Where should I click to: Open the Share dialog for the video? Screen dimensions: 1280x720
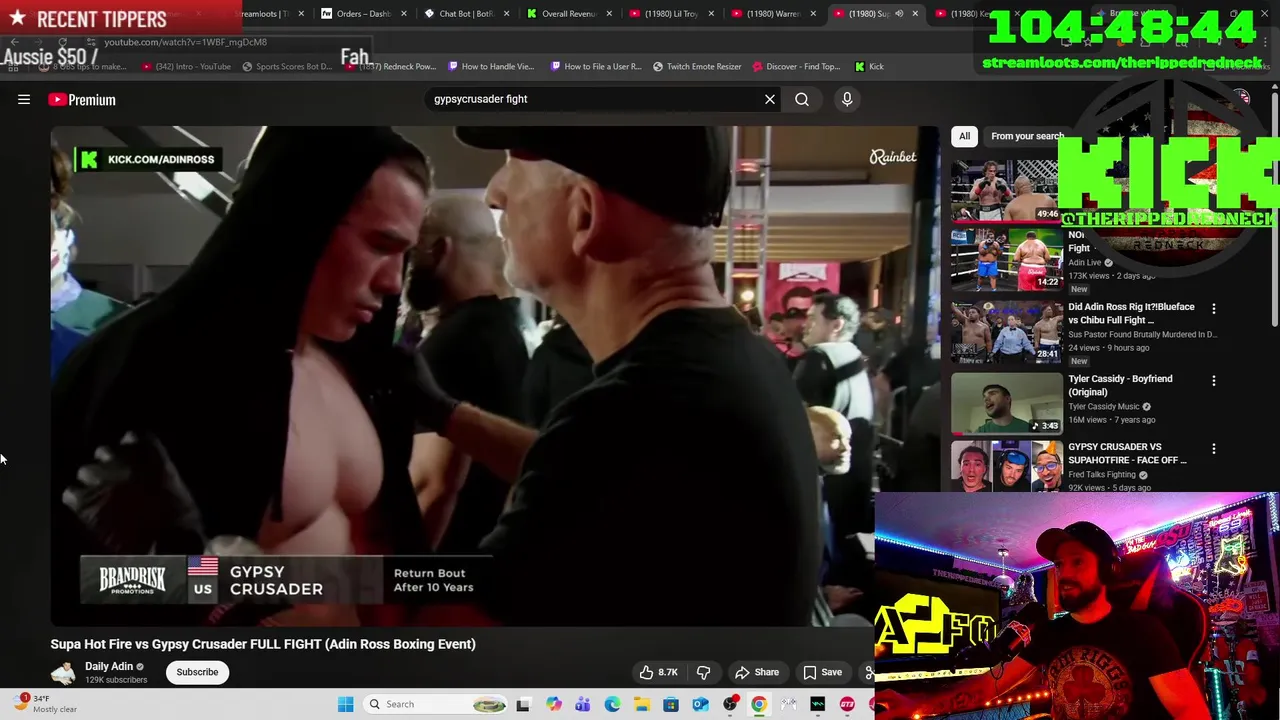(x=757, y=672)
